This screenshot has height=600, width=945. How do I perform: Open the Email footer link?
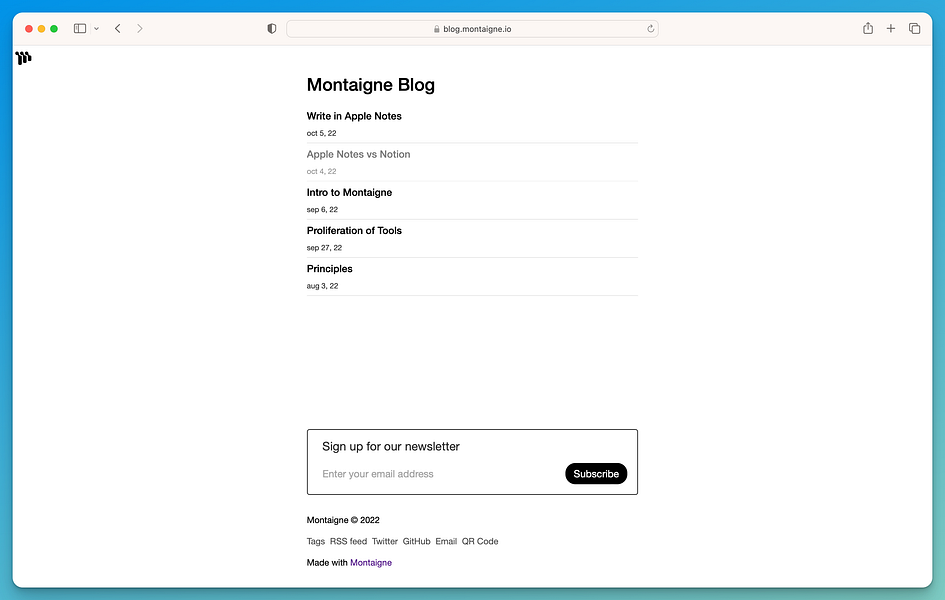[446, 542]
